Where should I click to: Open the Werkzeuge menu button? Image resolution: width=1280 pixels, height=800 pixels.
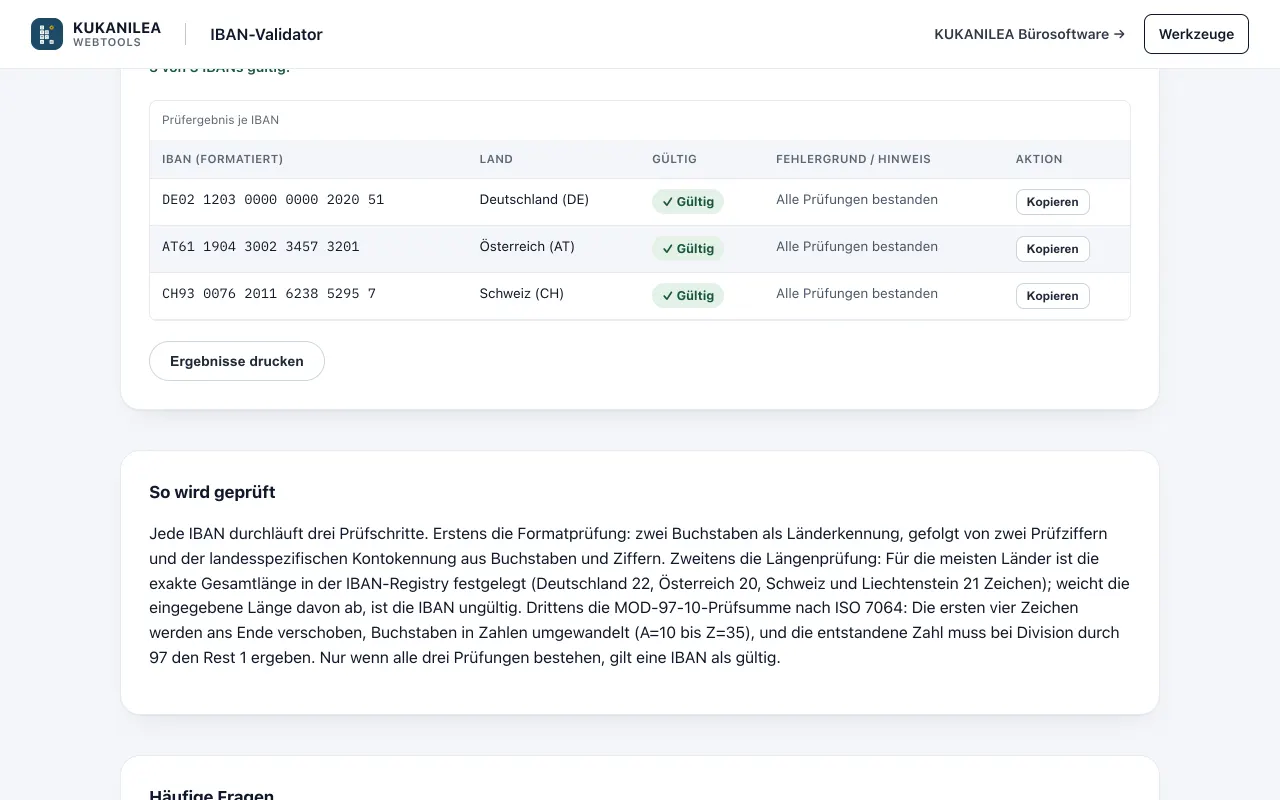[x=1196, y=34]
